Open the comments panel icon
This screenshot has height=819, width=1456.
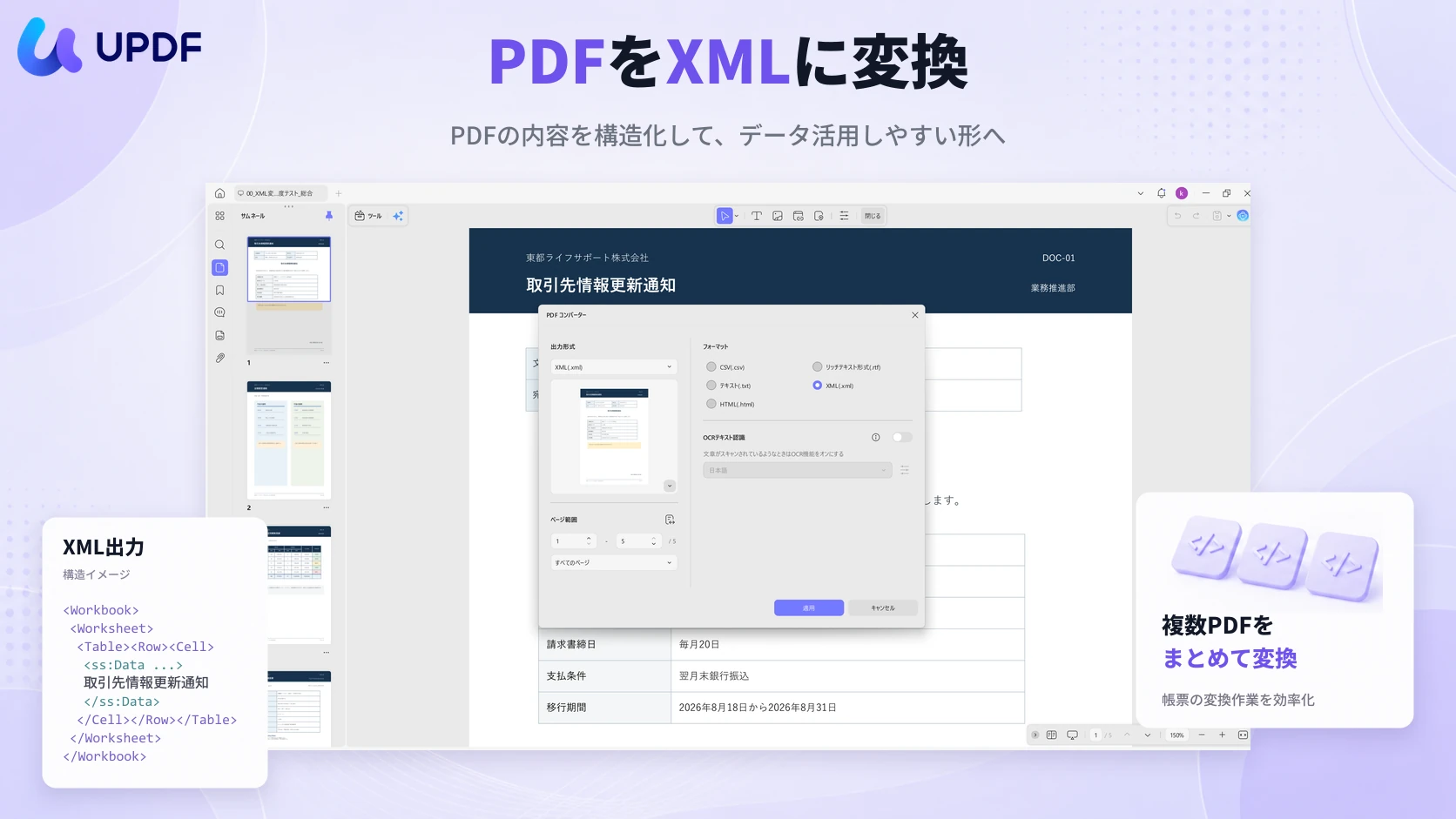click(x=219, y=312)
